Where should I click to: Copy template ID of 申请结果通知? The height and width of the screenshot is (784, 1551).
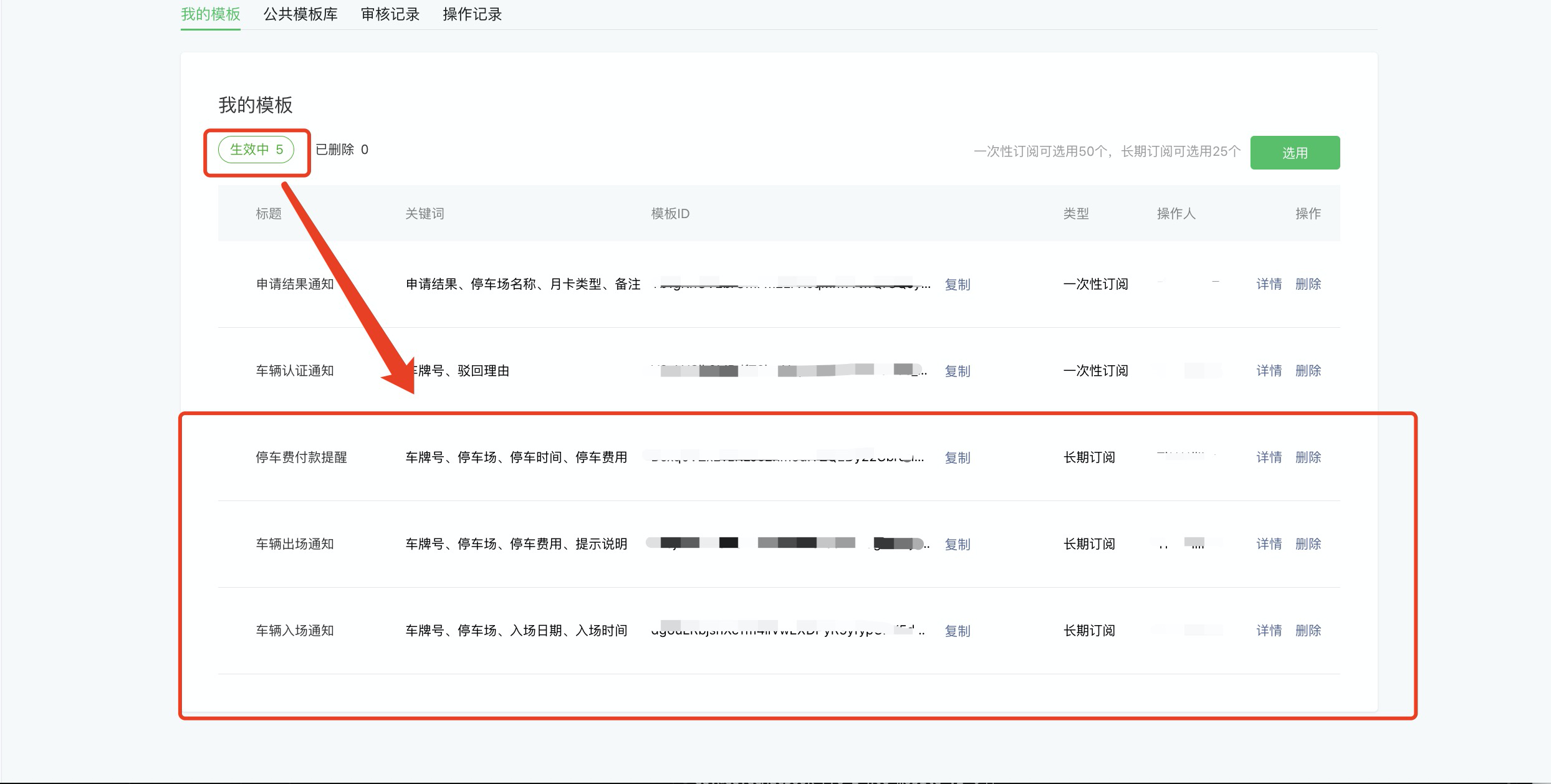pyautogui.click(x=958, y=285)
